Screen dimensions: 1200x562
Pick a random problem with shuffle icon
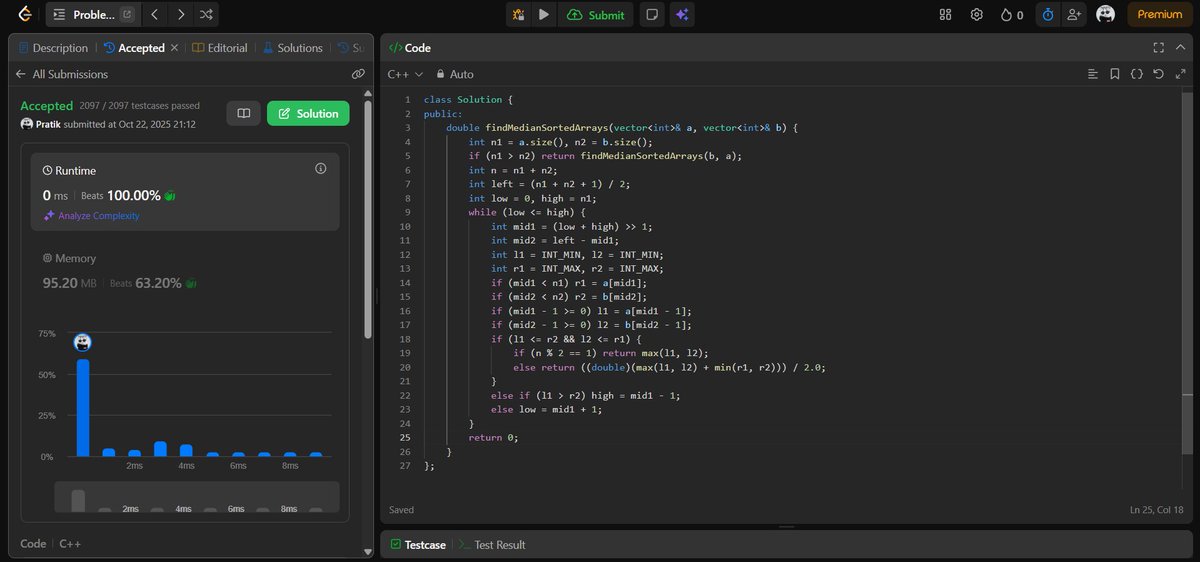point(206,14)
